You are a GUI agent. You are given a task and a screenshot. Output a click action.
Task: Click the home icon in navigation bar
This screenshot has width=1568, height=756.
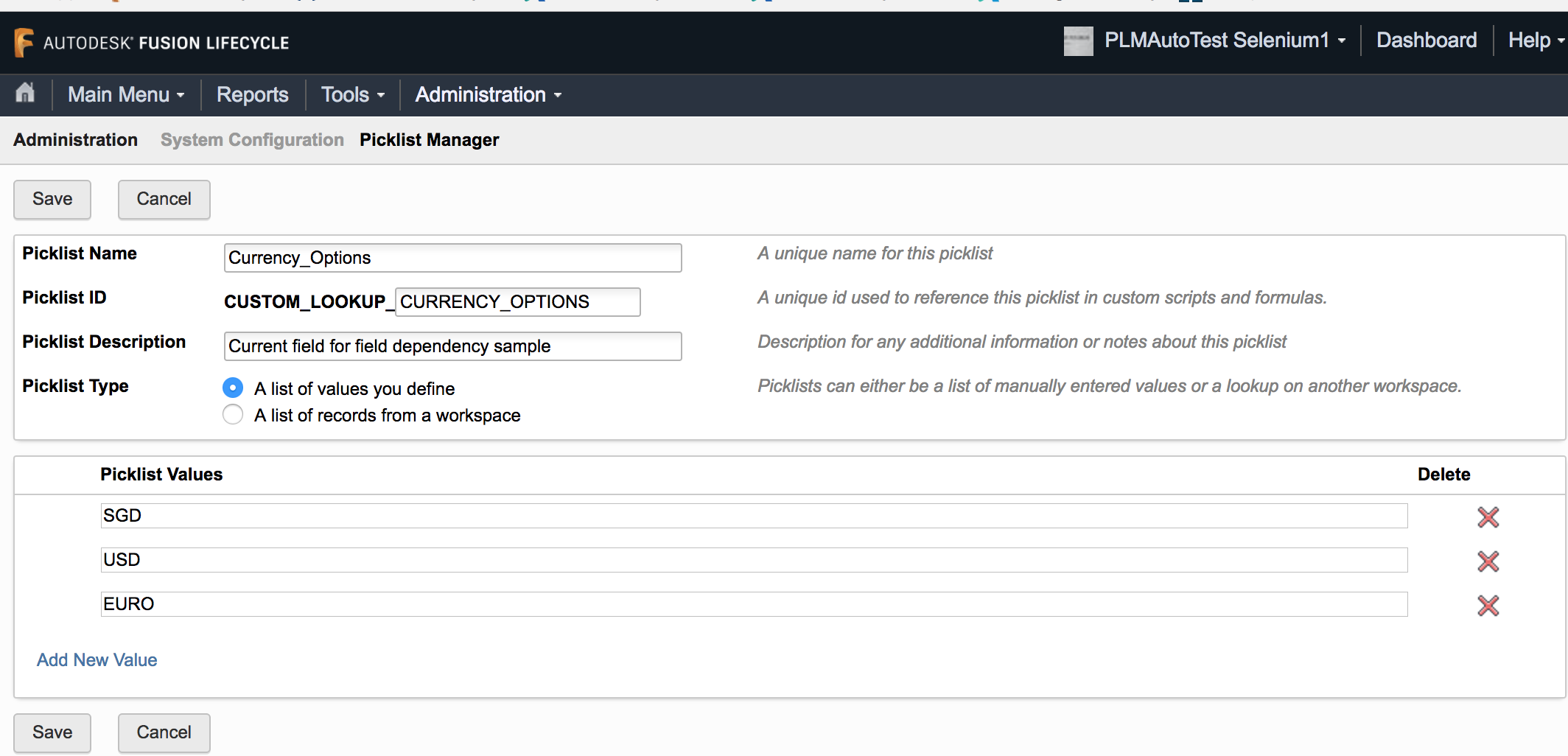tap(24, 94)
